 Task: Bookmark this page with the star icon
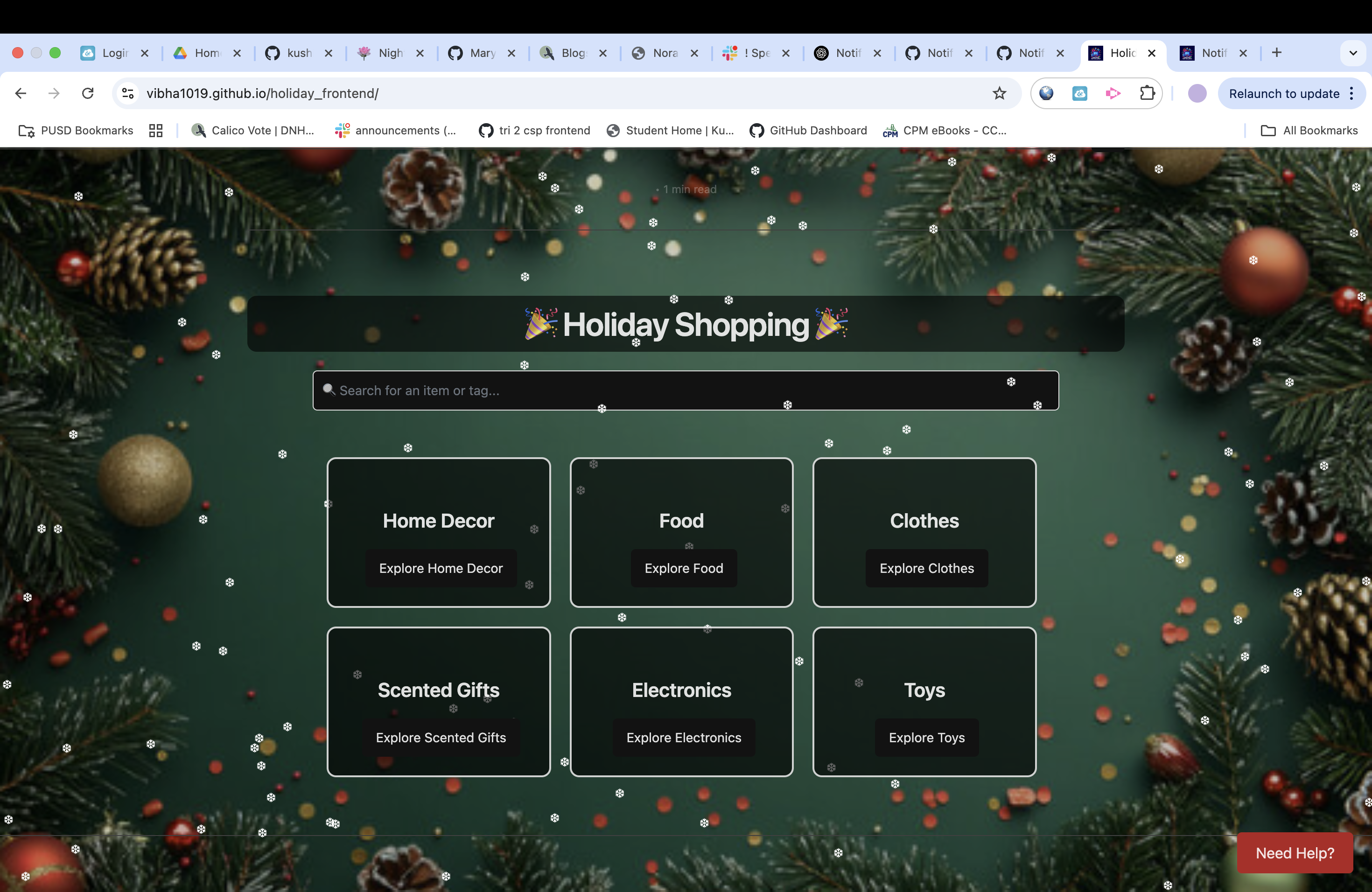[x=999, y=93]
